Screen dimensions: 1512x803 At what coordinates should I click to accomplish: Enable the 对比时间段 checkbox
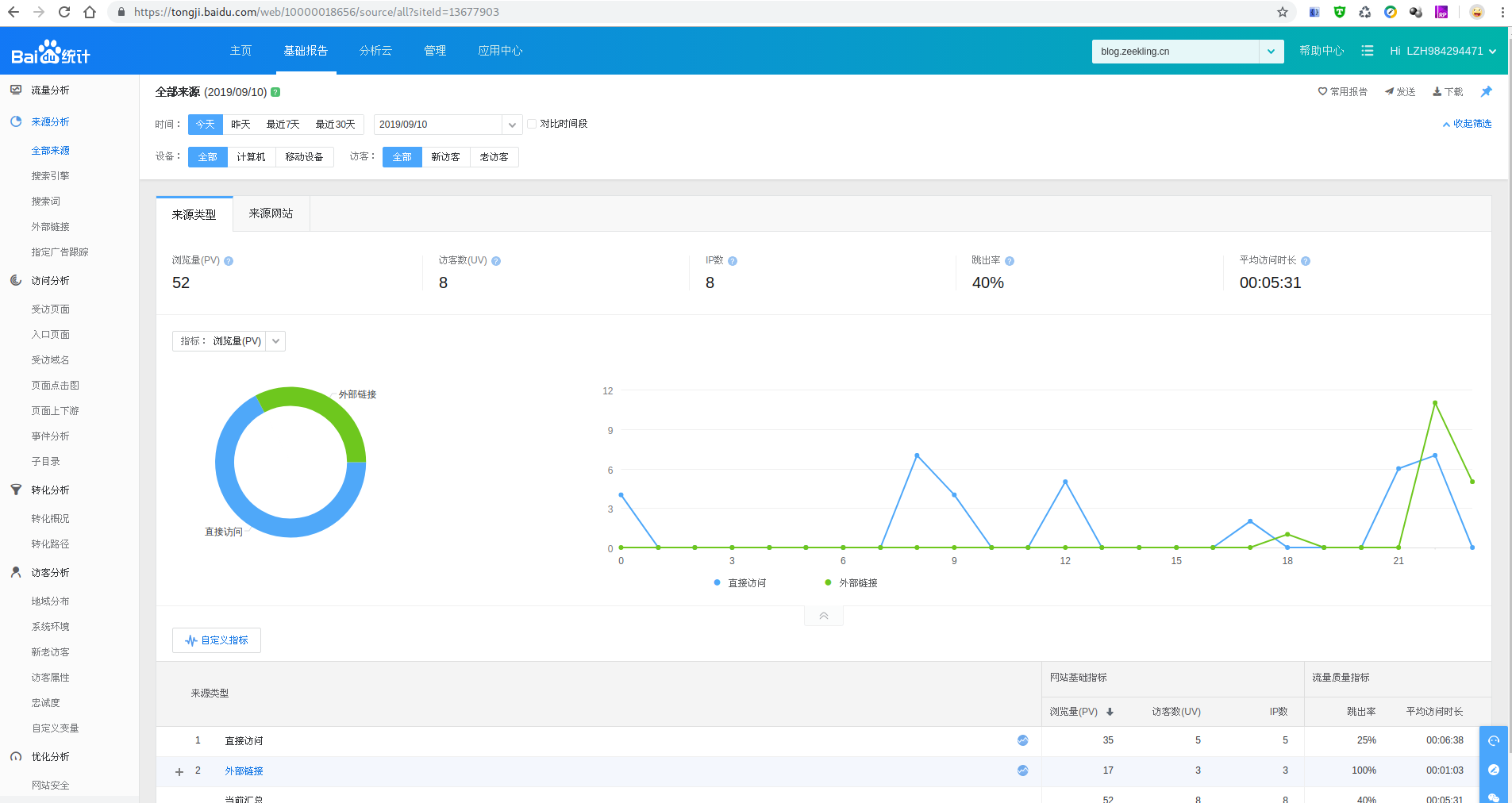(532, 124)
